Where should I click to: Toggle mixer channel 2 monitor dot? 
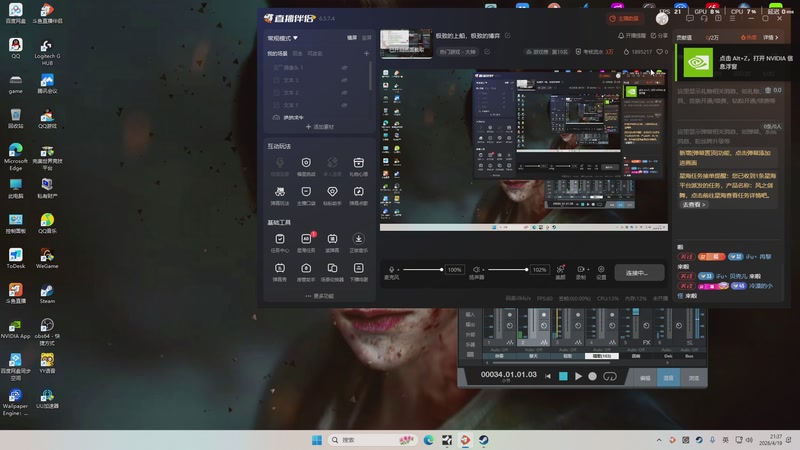[x=544, y=315]
